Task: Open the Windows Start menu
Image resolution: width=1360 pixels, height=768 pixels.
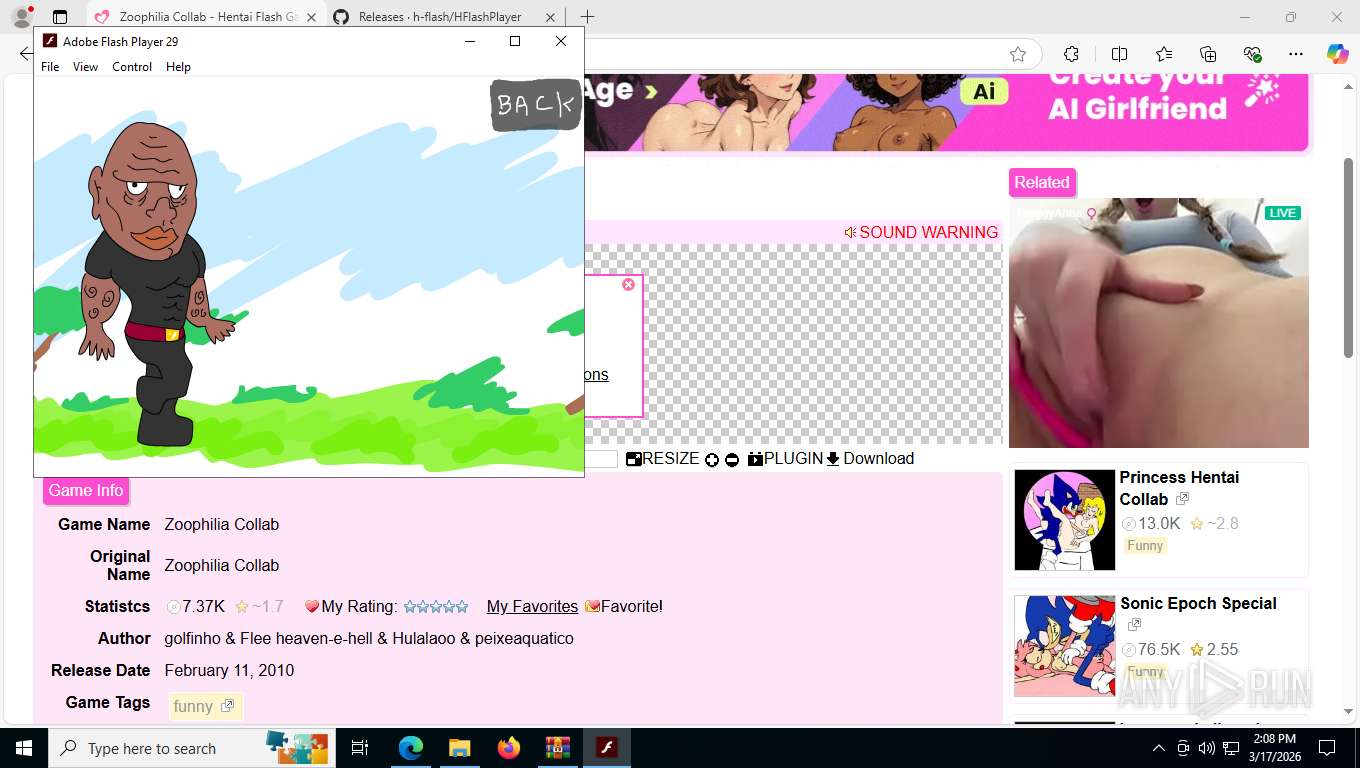Action: coord(24,748)
